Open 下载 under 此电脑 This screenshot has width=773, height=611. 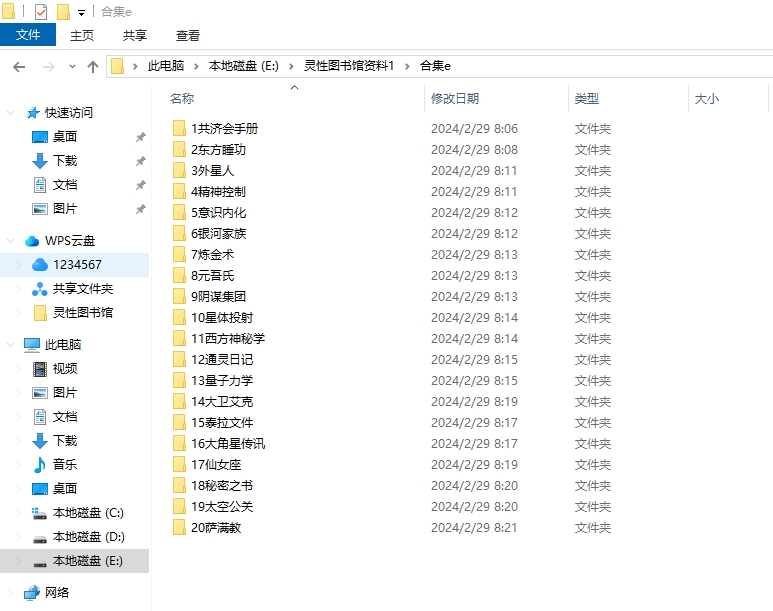[65, 440]
